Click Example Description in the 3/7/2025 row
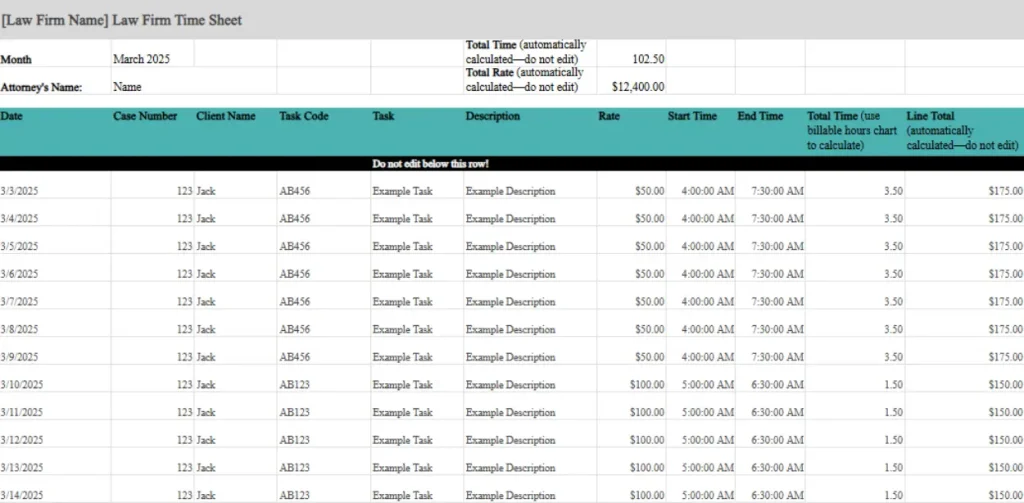 [511, 302]
